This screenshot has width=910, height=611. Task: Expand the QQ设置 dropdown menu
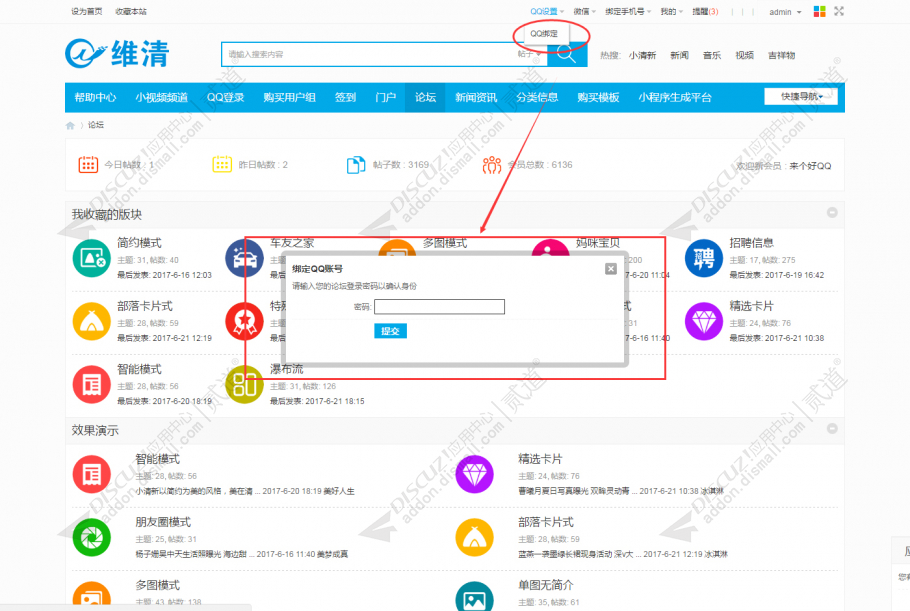(547, 12)
